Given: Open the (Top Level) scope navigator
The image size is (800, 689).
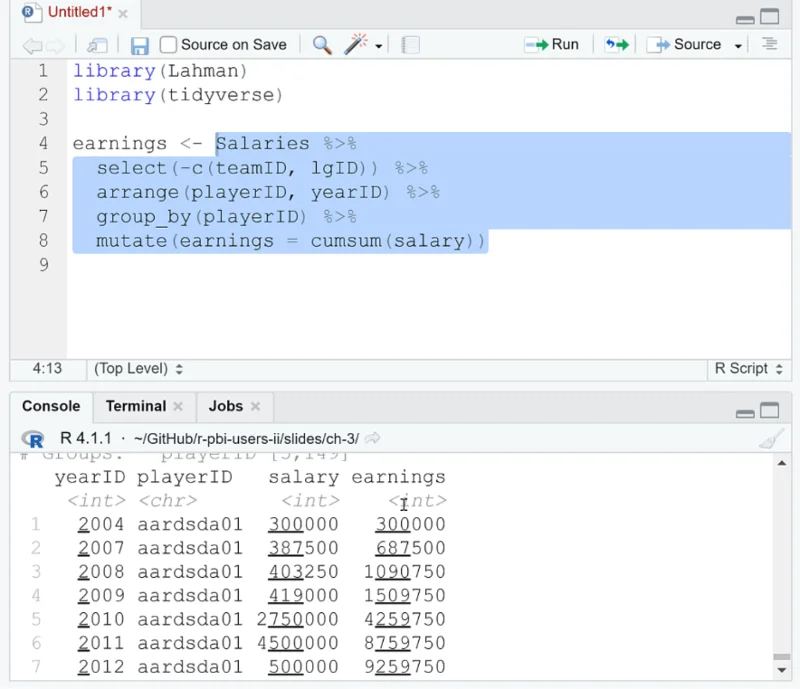Looking at the screenshot, I should [138, 368].
